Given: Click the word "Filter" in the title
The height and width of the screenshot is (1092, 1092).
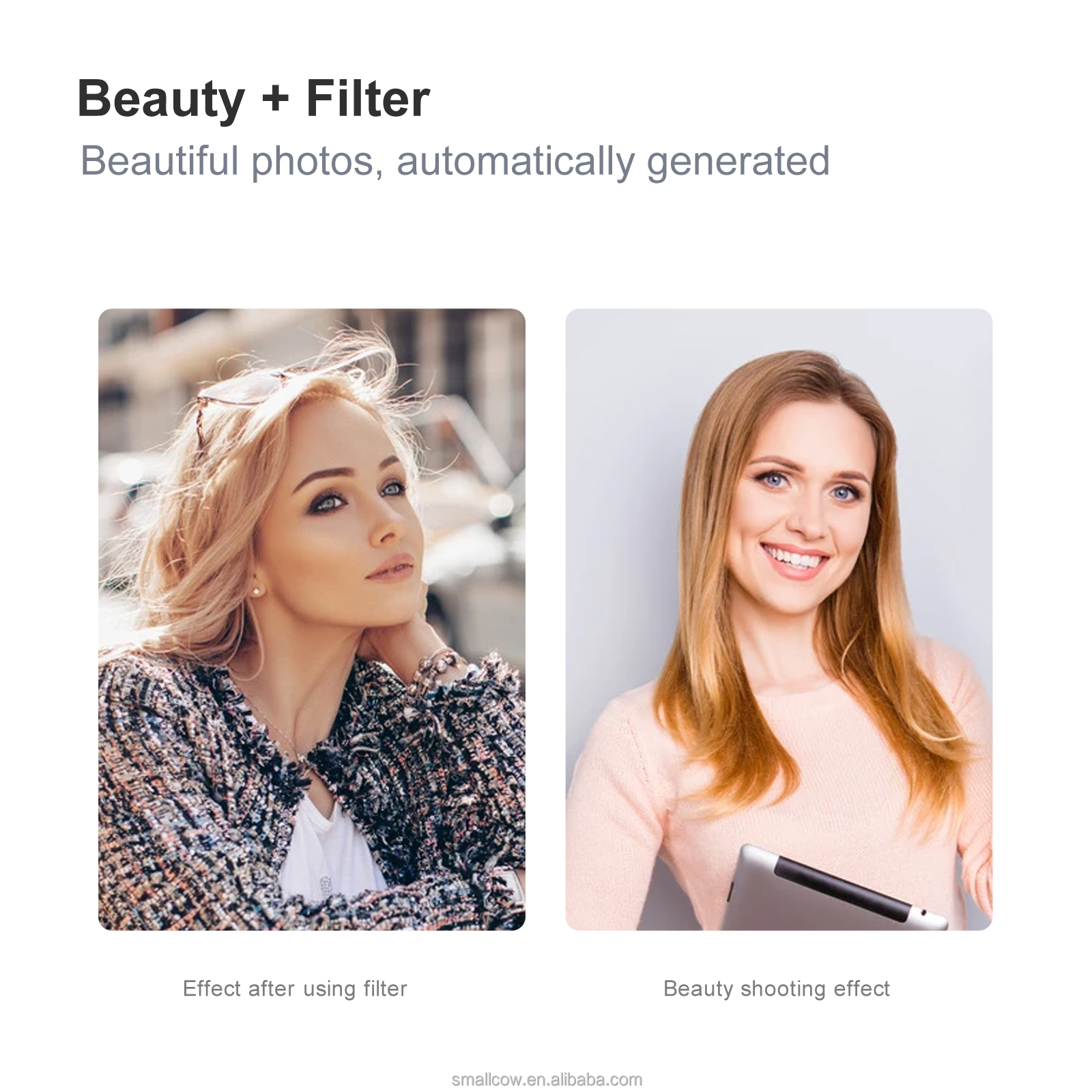Looking at the screenshot, I should (x=368, y=98).
